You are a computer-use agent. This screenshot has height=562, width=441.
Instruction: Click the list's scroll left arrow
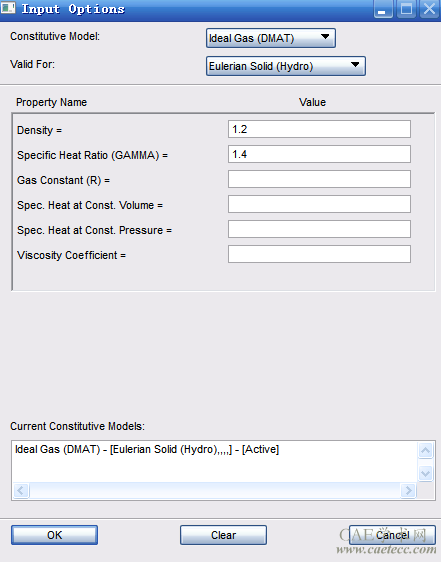[21, 490]
